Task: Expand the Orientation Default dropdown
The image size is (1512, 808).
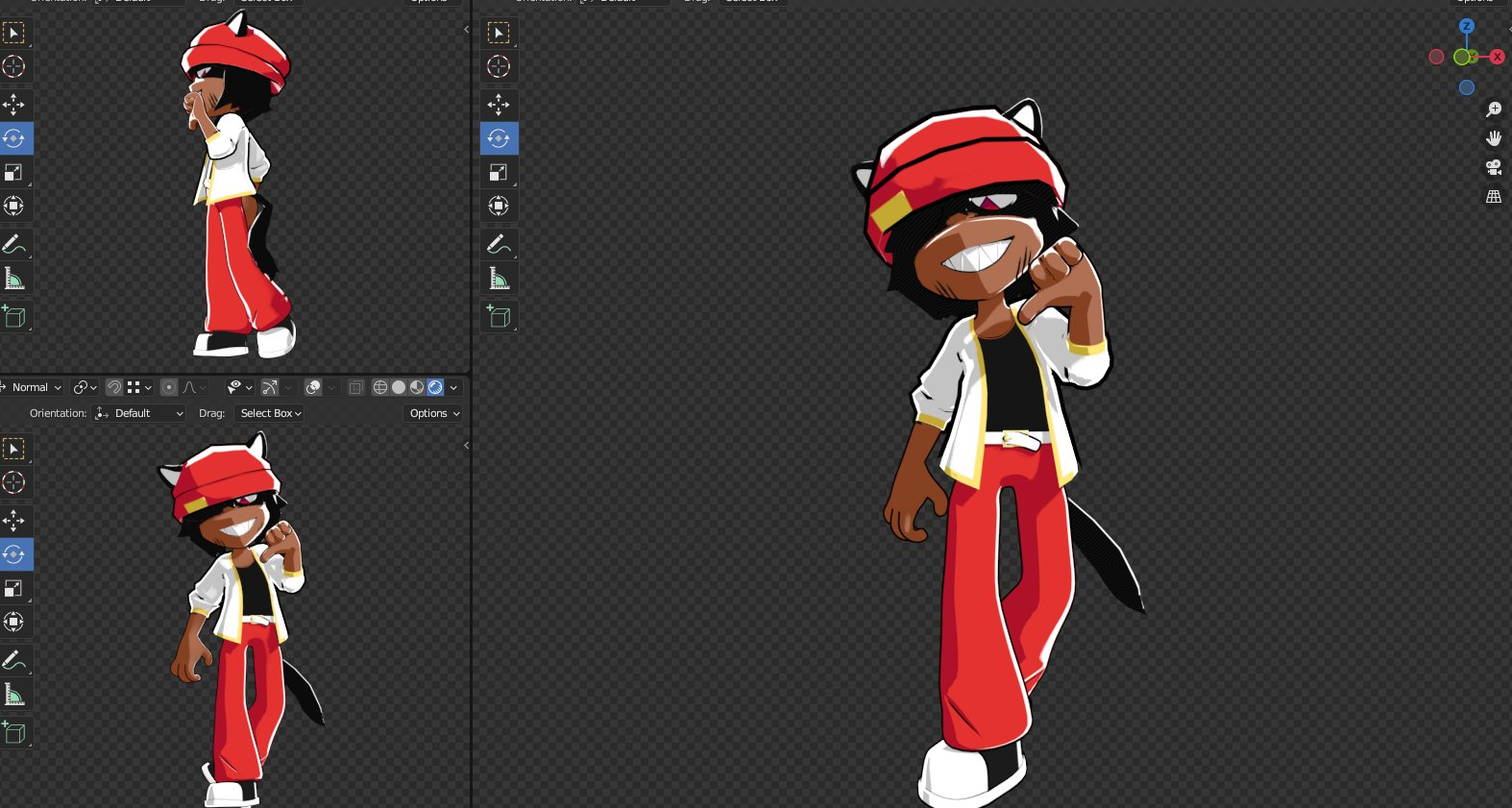Action: (140, 413)
